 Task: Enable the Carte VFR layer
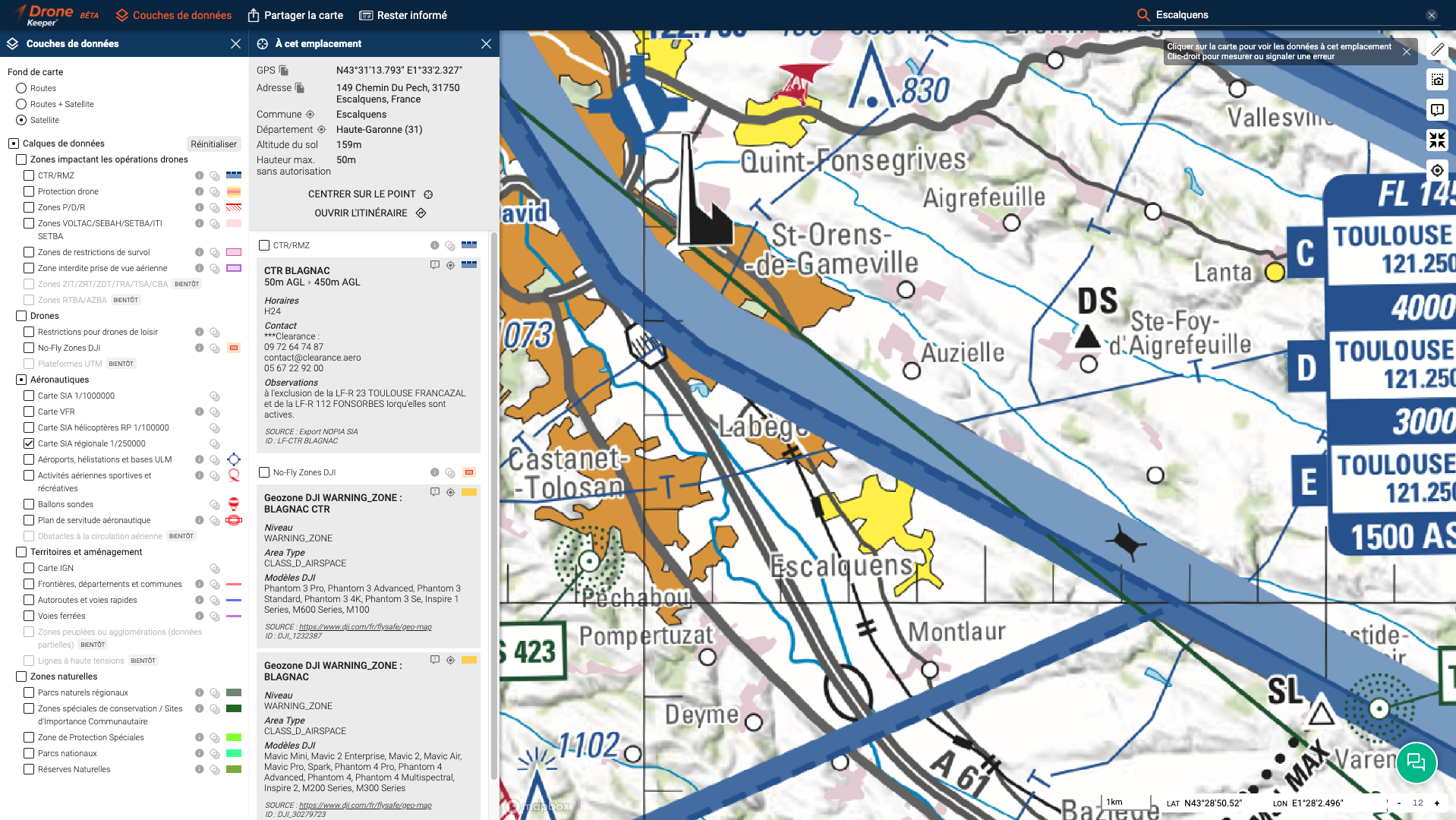(x=29, y=412)
